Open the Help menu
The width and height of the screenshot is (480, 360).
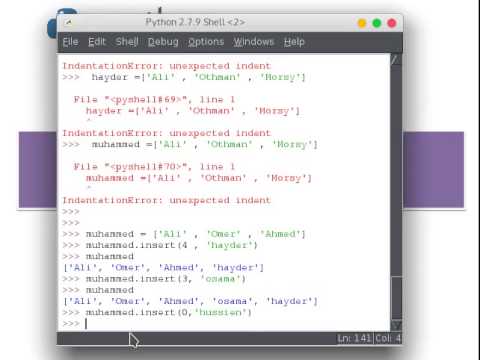pos(294,42)
